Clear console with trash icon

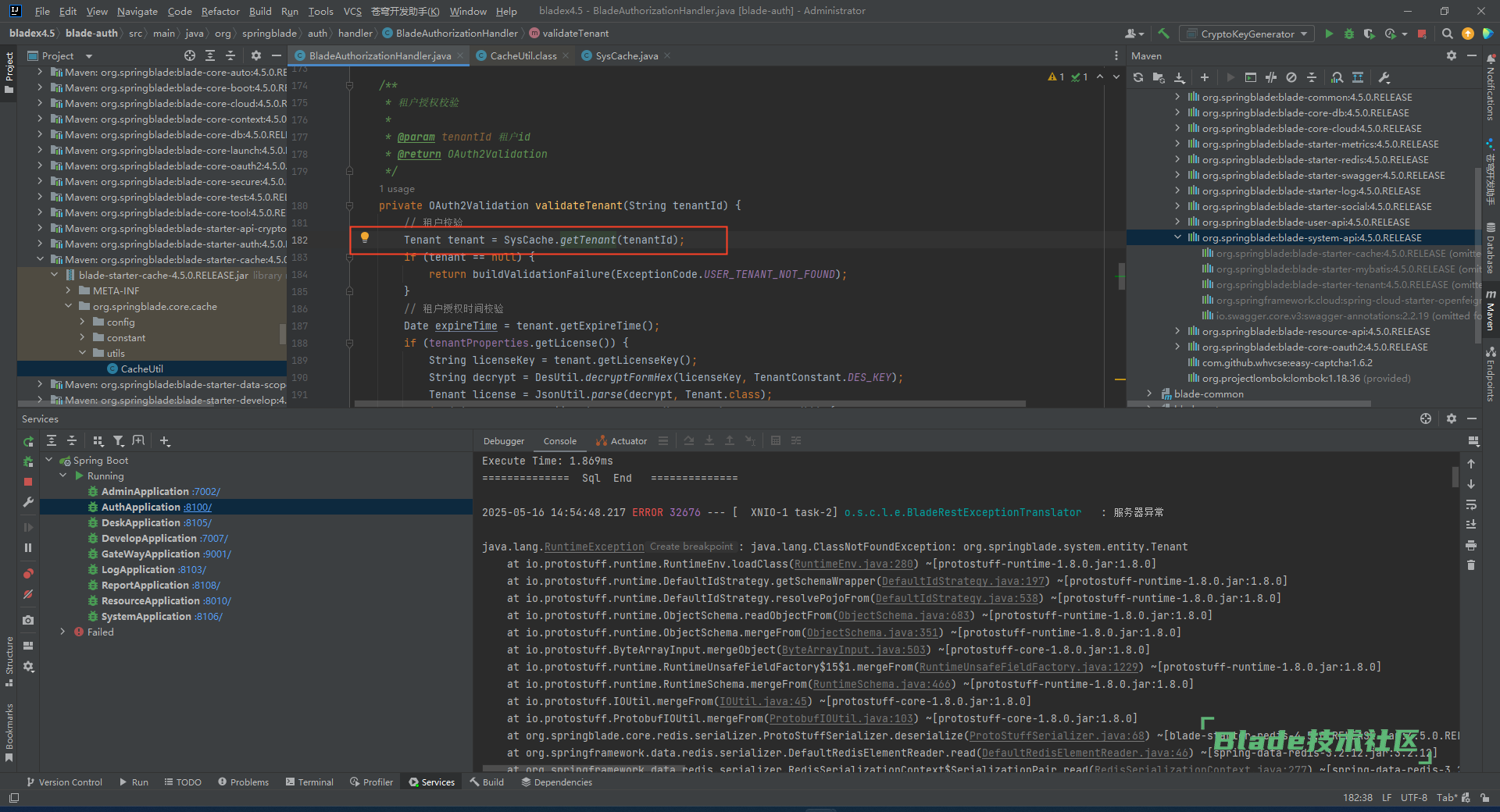tap(1471, 565)
